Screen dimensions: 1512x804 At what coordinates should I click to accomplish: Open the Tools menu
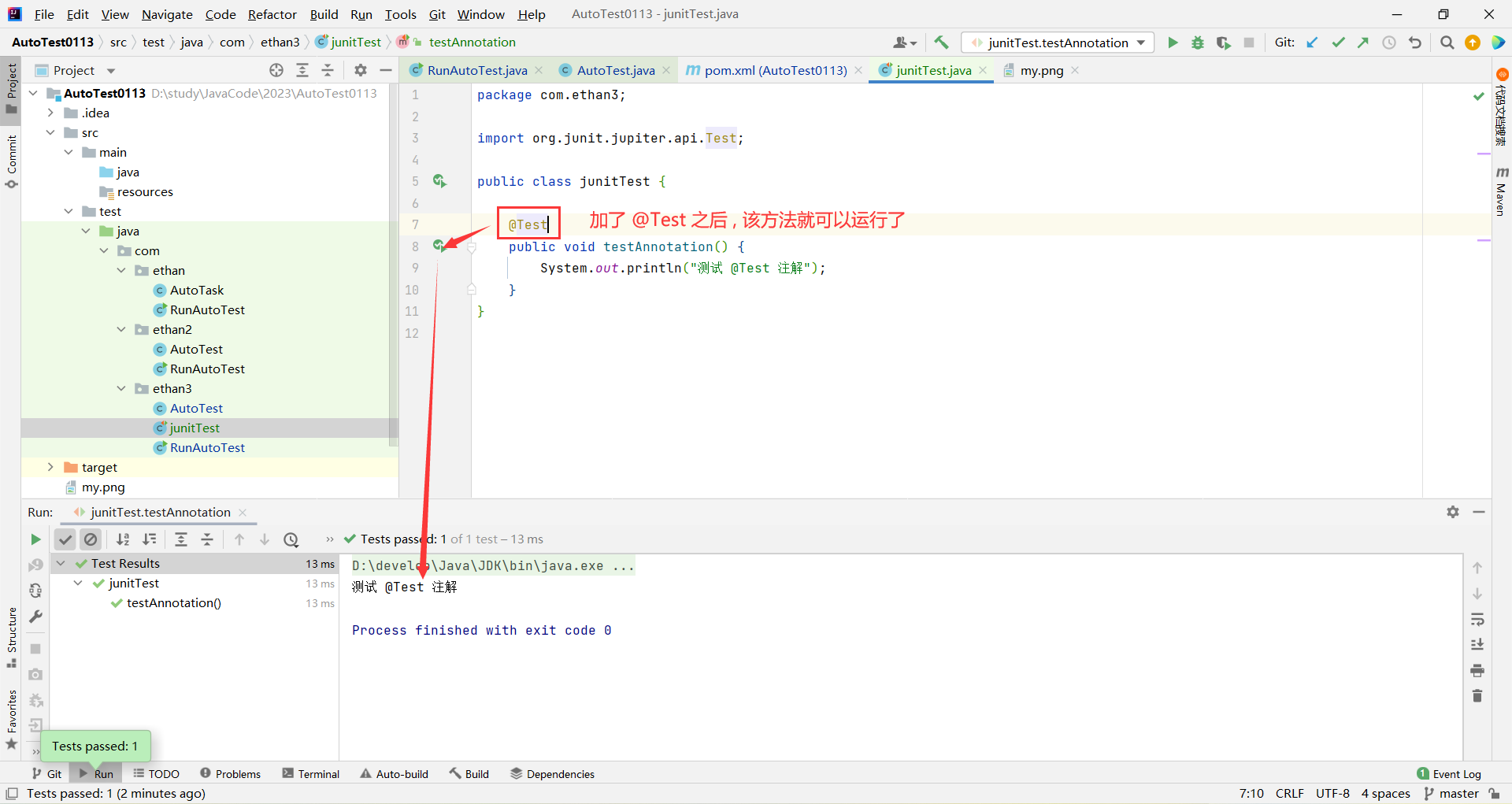(400, 14)
